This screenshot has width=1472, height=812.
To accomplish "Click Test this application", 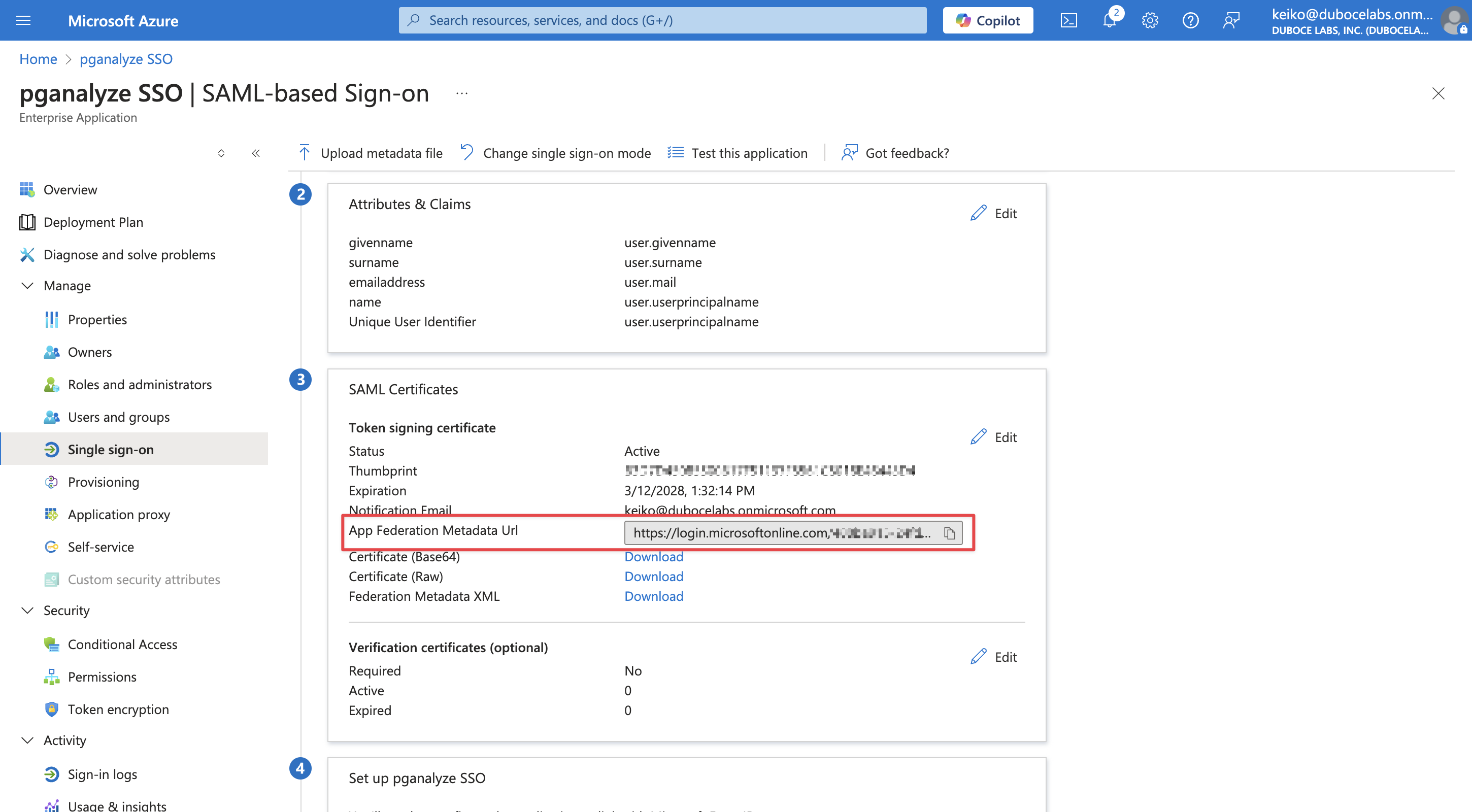I will click(737, 153).
